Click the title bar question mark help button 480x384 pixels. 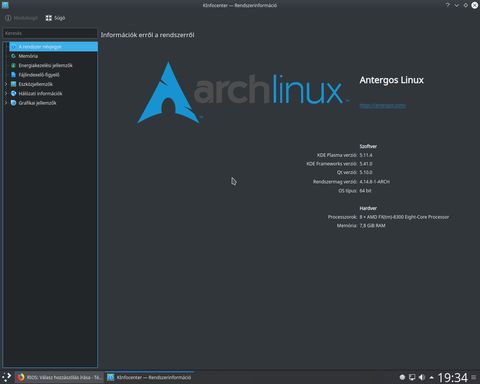pos(448,5)
